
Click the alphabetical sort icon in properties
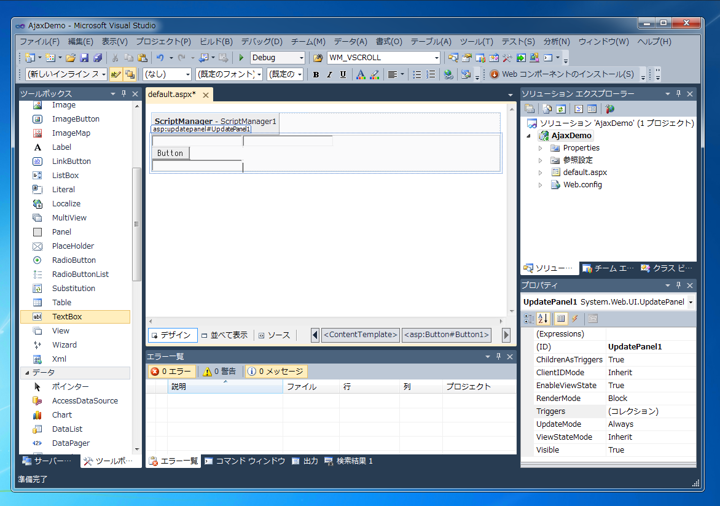click(x=543, y=319)
